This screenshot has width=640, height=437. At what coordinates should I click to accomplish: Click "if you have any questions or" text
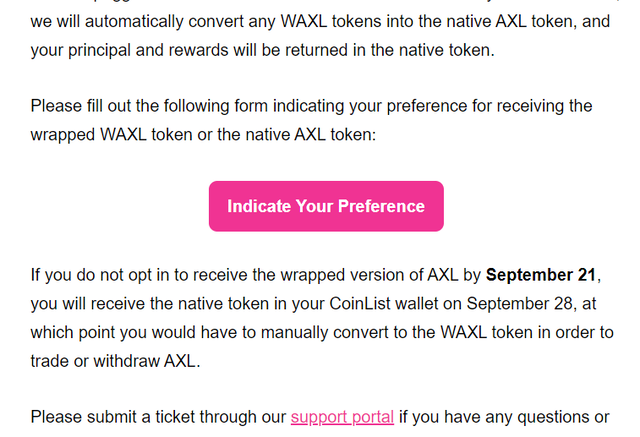504,417
